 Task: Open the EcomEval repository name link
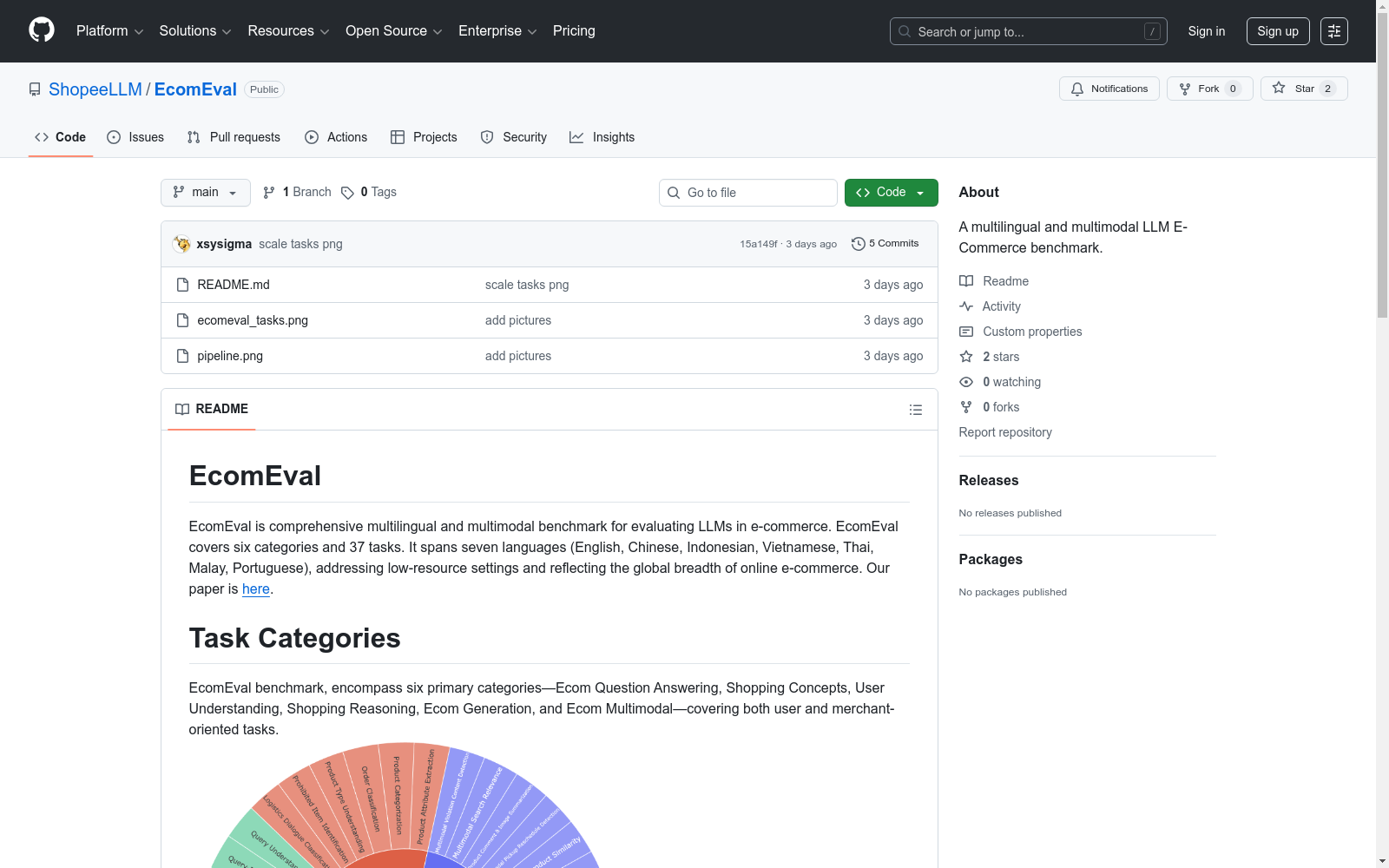(x=195, y=89)
